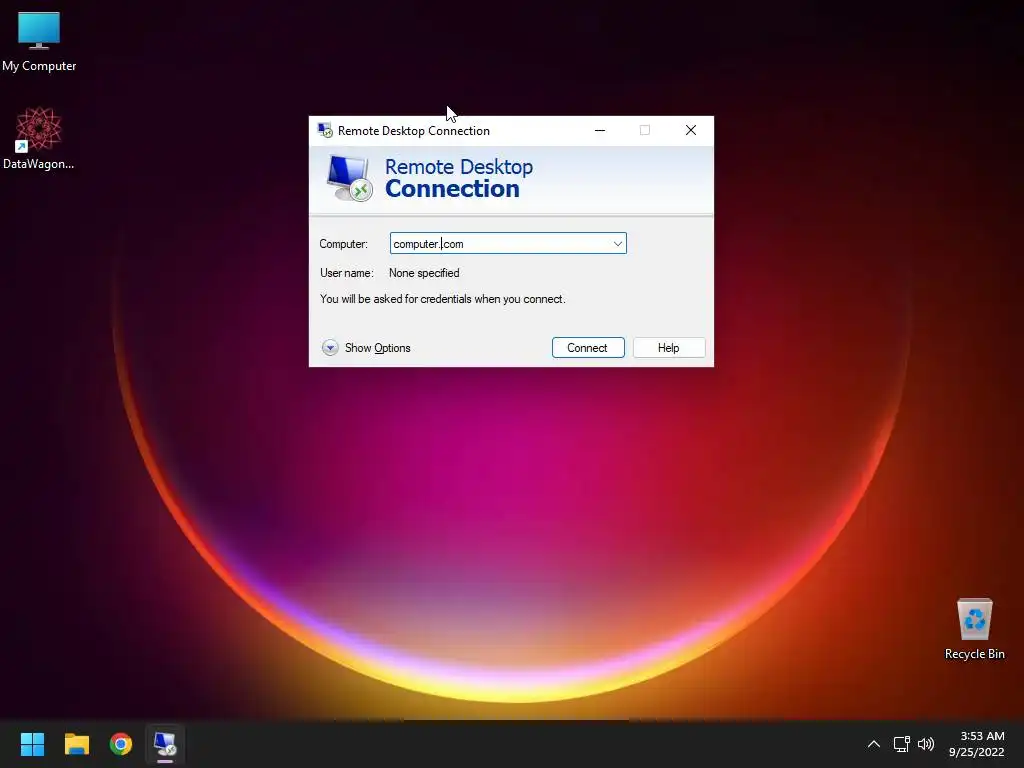Open the Recycle Bin icon

[x=974, y=628]
